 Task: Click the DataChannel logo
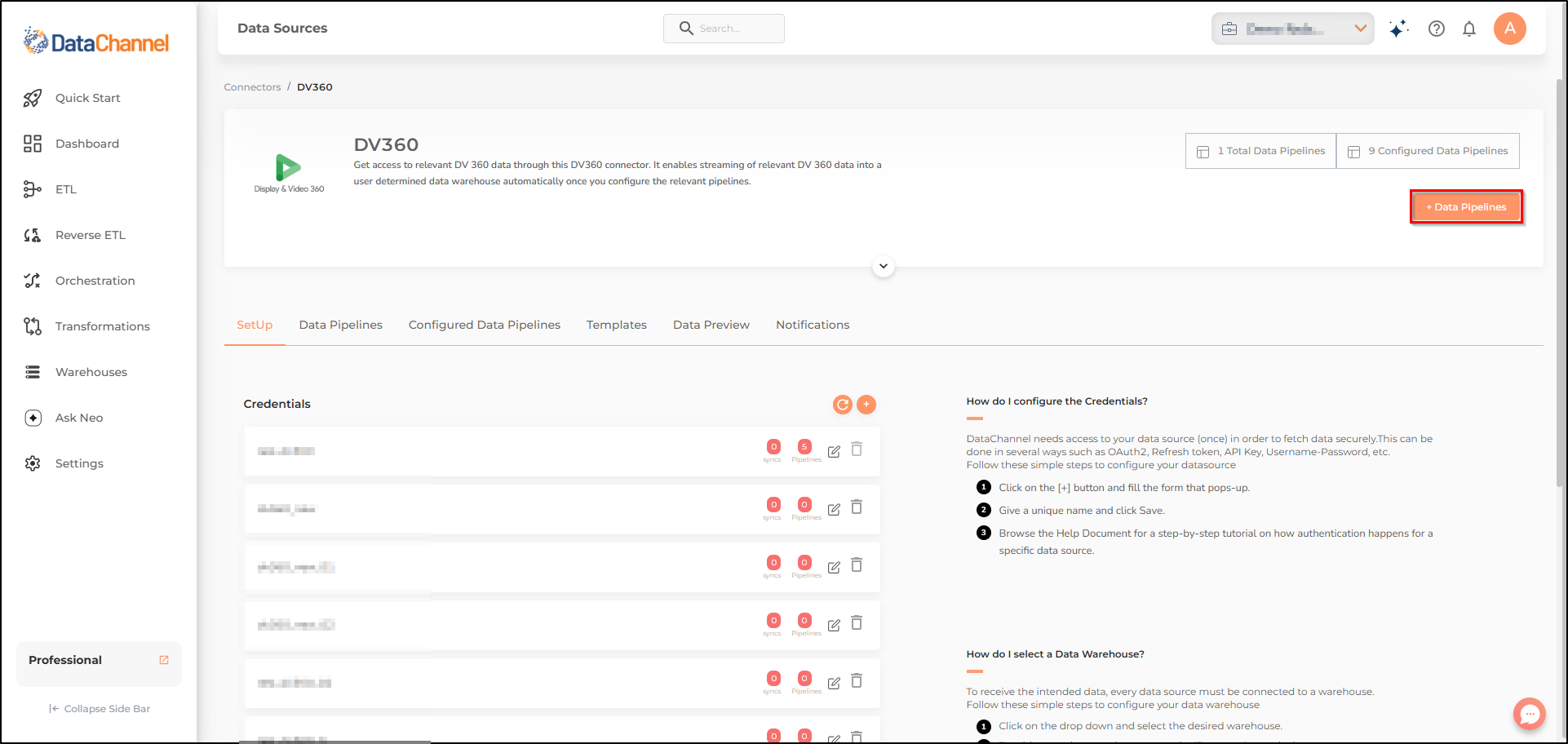[x=96, y=41]
